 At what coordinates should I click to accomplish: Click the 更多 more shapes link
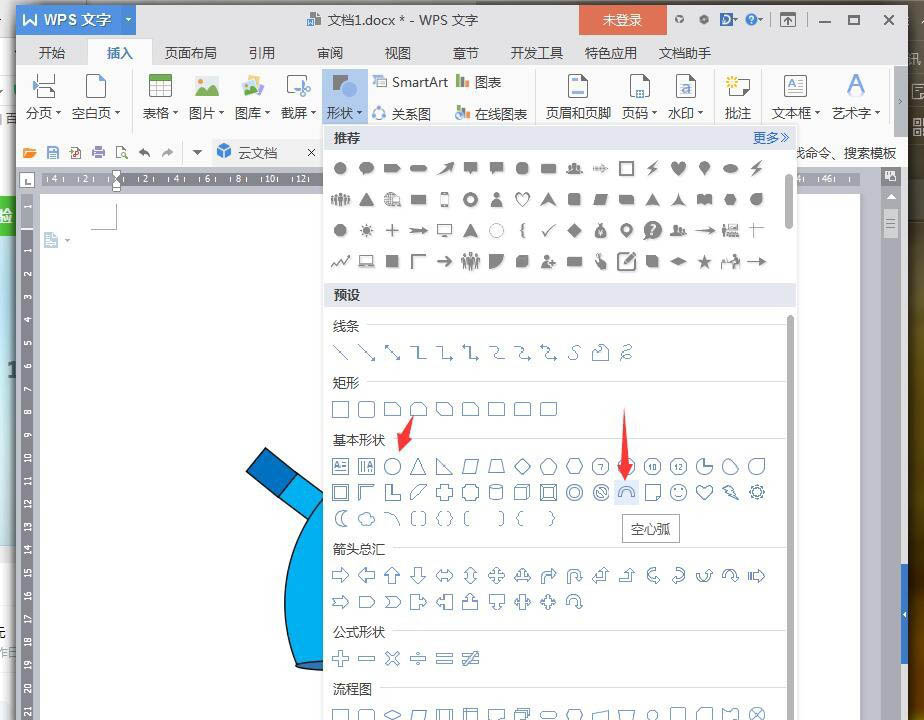pos(771,138)
